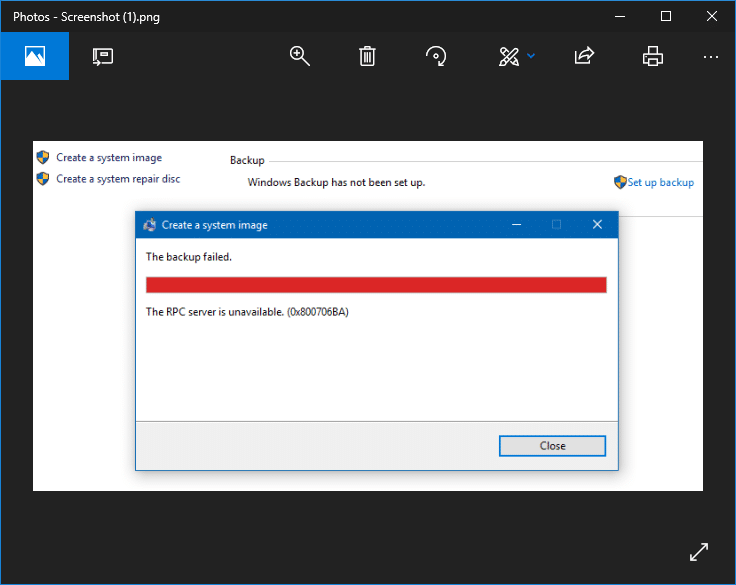Enter fullscreen with the diagonal arrows icon
This screenshot has width=736, height=585.
(699, 552)
